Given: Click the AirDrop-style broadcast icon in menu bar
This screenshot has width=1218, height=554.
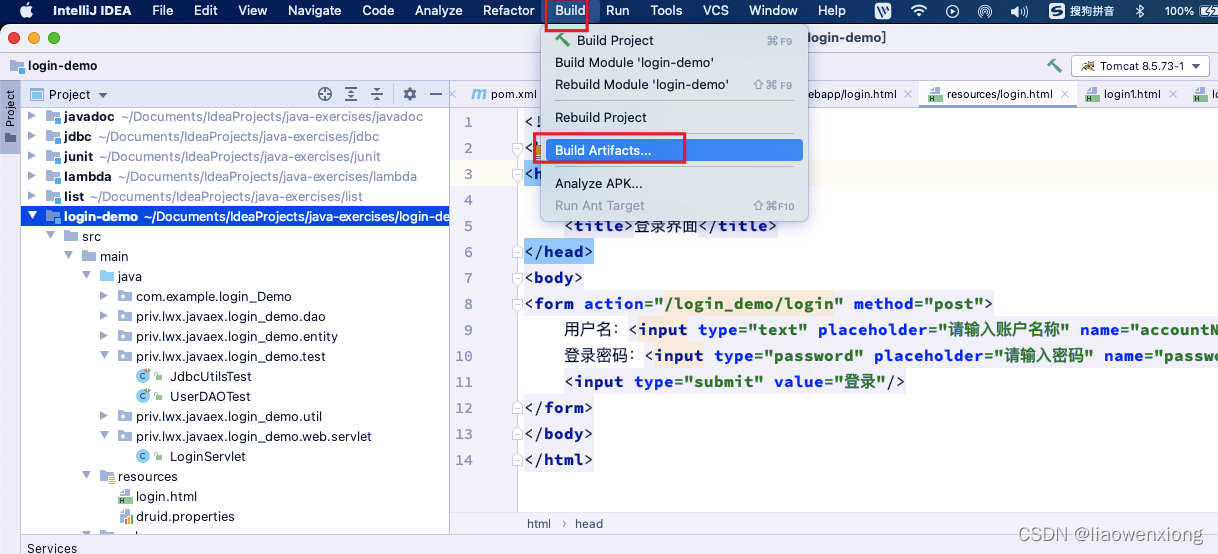Looking at the screenshot, I should [x=985, y=11].
